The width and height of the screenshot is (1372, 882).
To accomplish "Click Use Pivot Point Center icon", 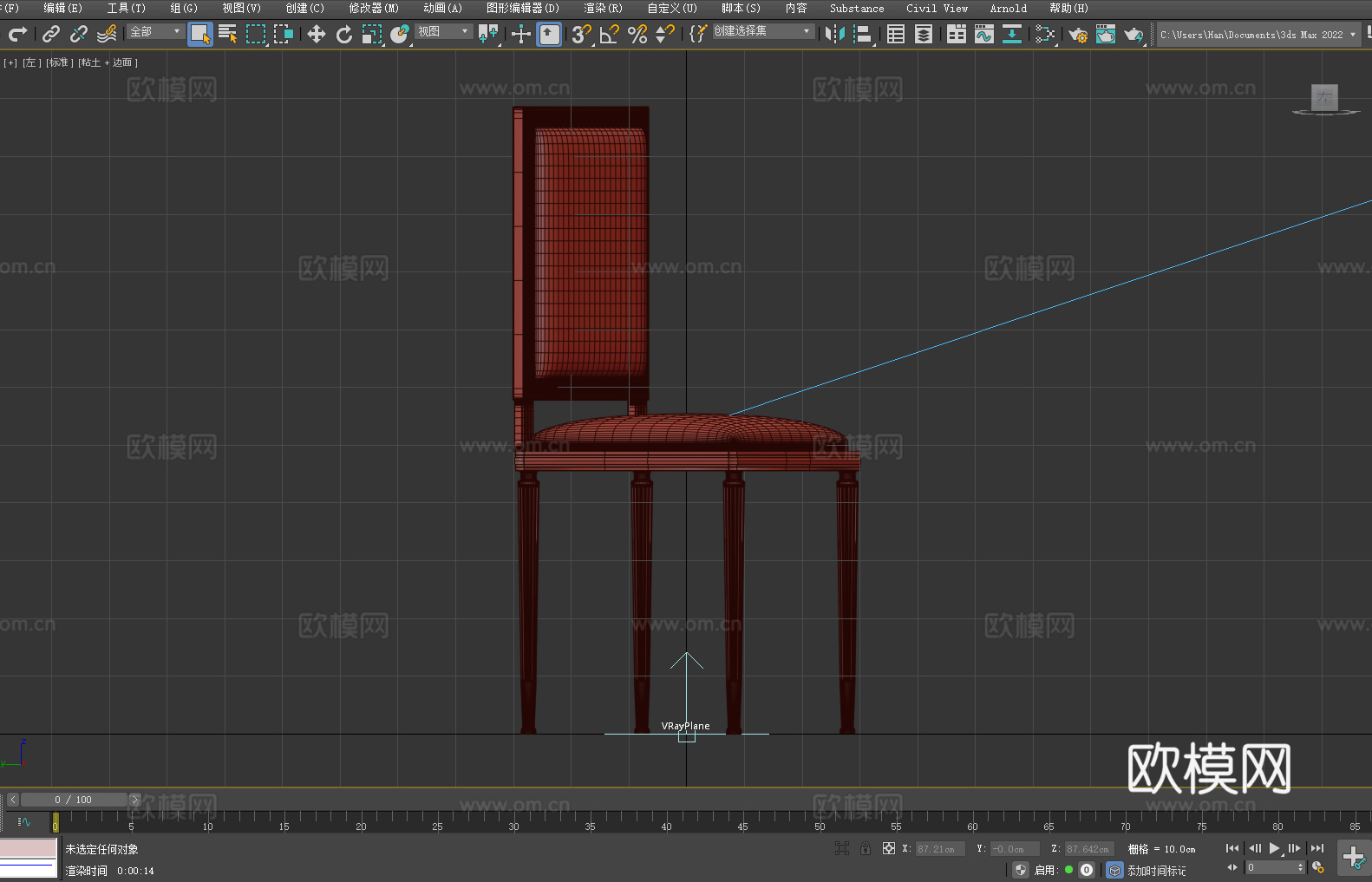I will (x=488, y=34).
